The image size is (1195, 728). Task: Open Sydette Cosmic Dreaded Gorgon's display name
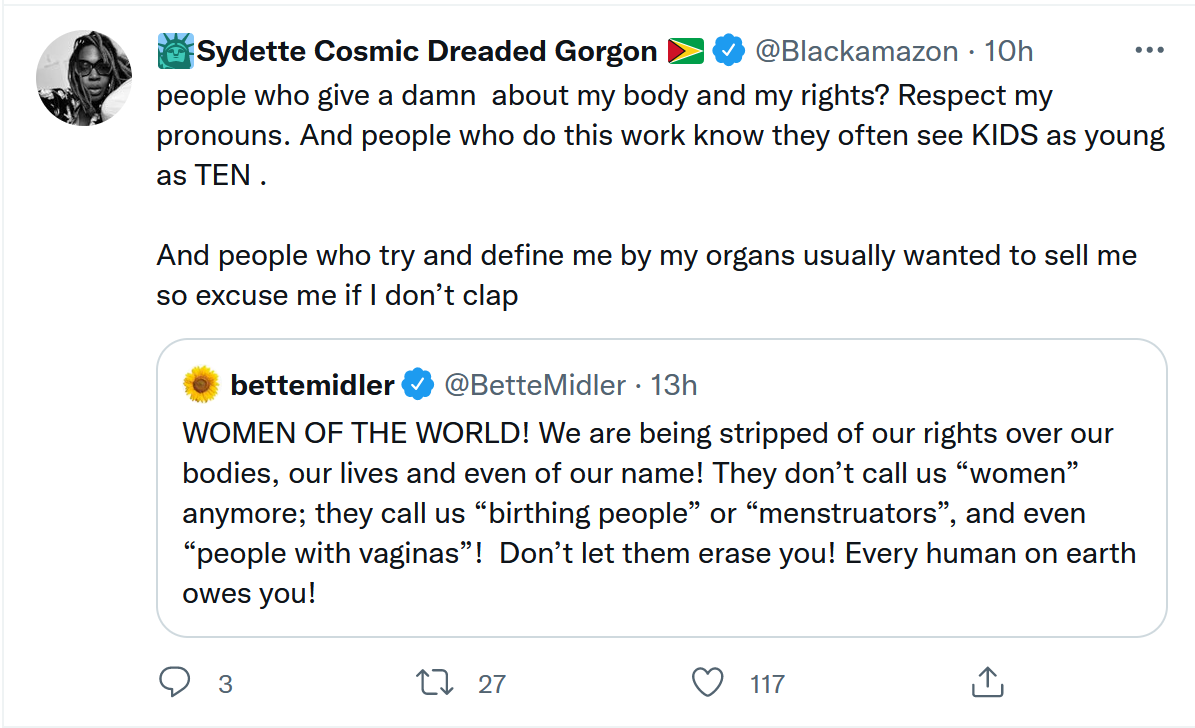tap(427, 50)
